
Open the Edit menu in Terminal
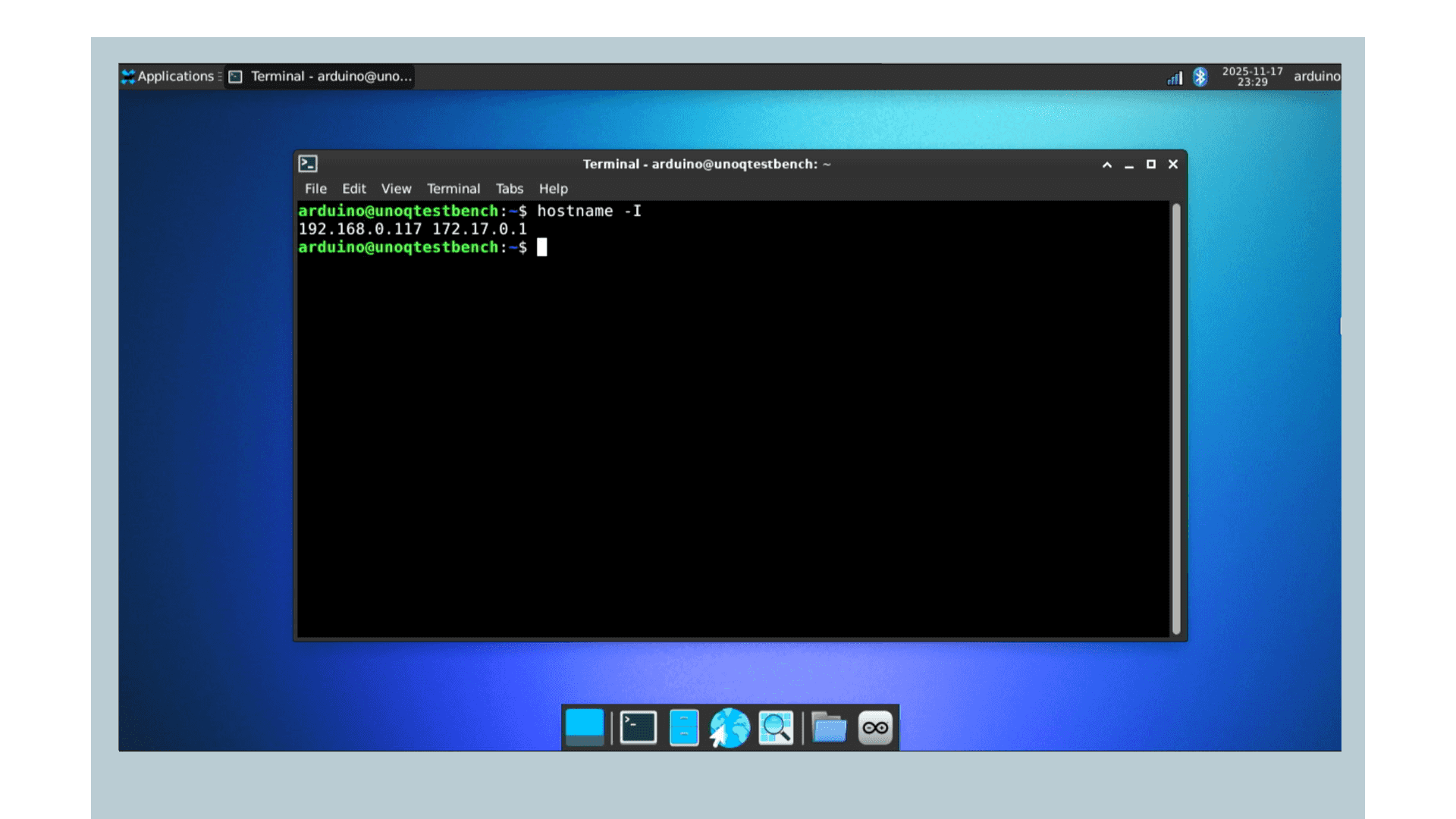coord(353,188)
